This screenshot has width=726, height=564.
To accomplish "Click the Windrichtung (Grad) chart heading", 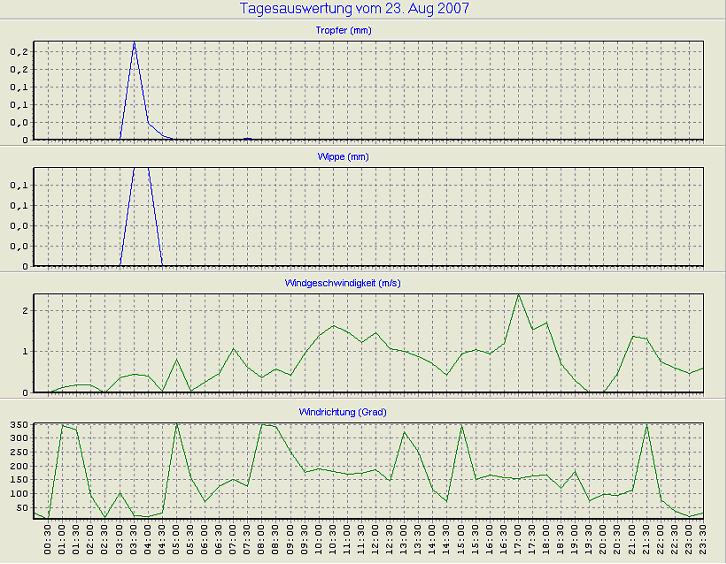I will tap(363, 411).
